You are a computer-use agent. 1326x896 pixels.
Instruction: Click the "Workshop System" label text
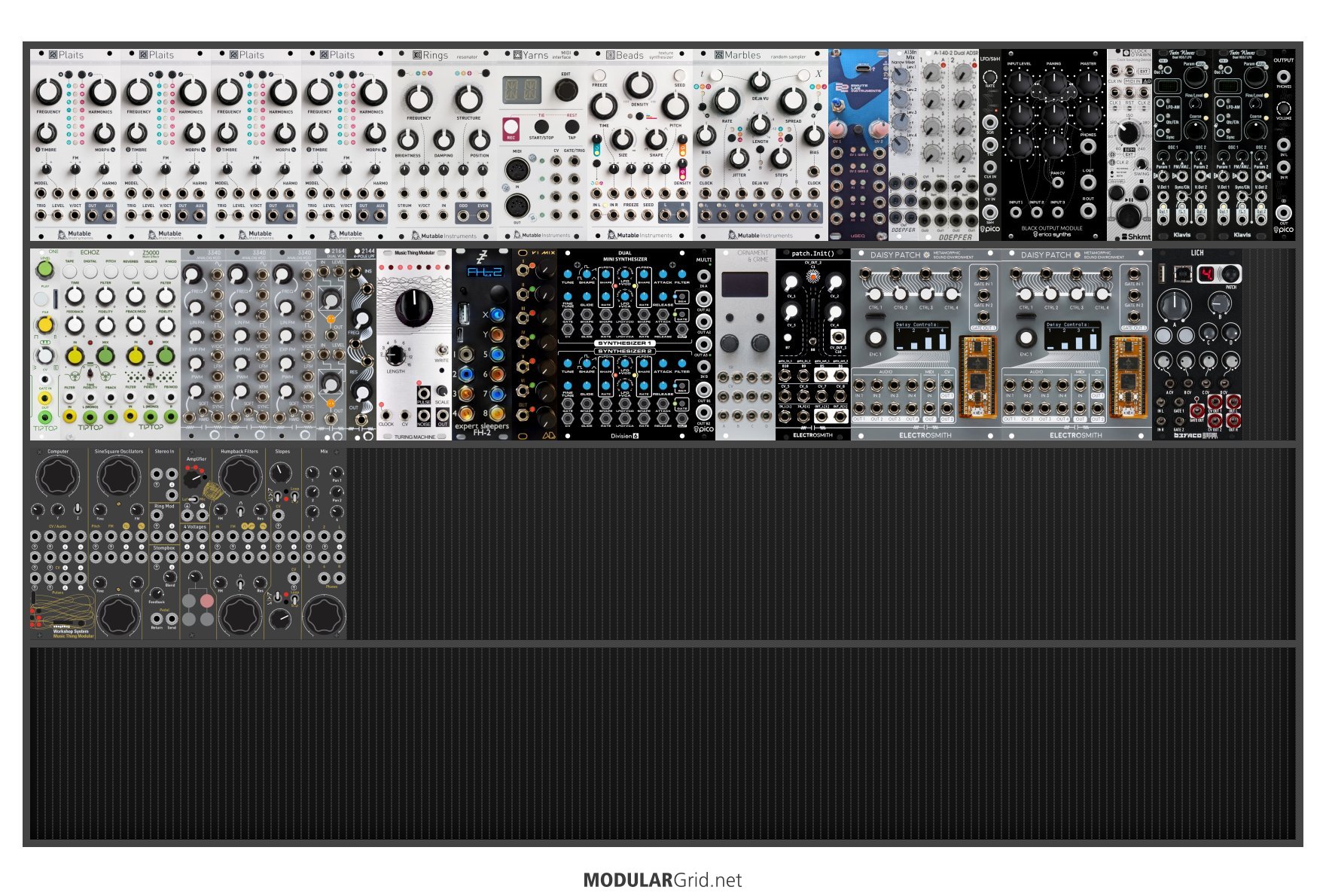pos(71,632)
